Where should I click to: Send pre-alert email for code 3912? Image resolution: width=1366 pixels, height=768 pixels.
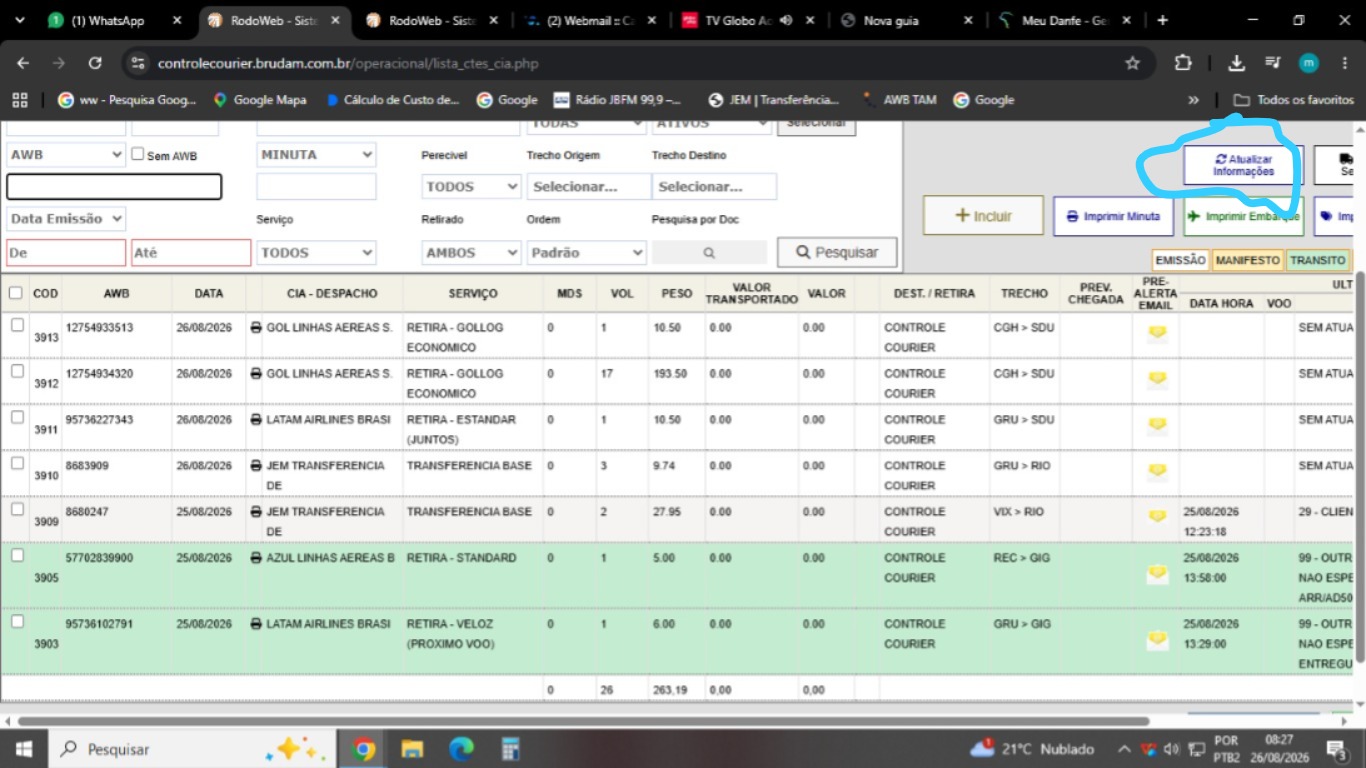(x=1157, y=379)
